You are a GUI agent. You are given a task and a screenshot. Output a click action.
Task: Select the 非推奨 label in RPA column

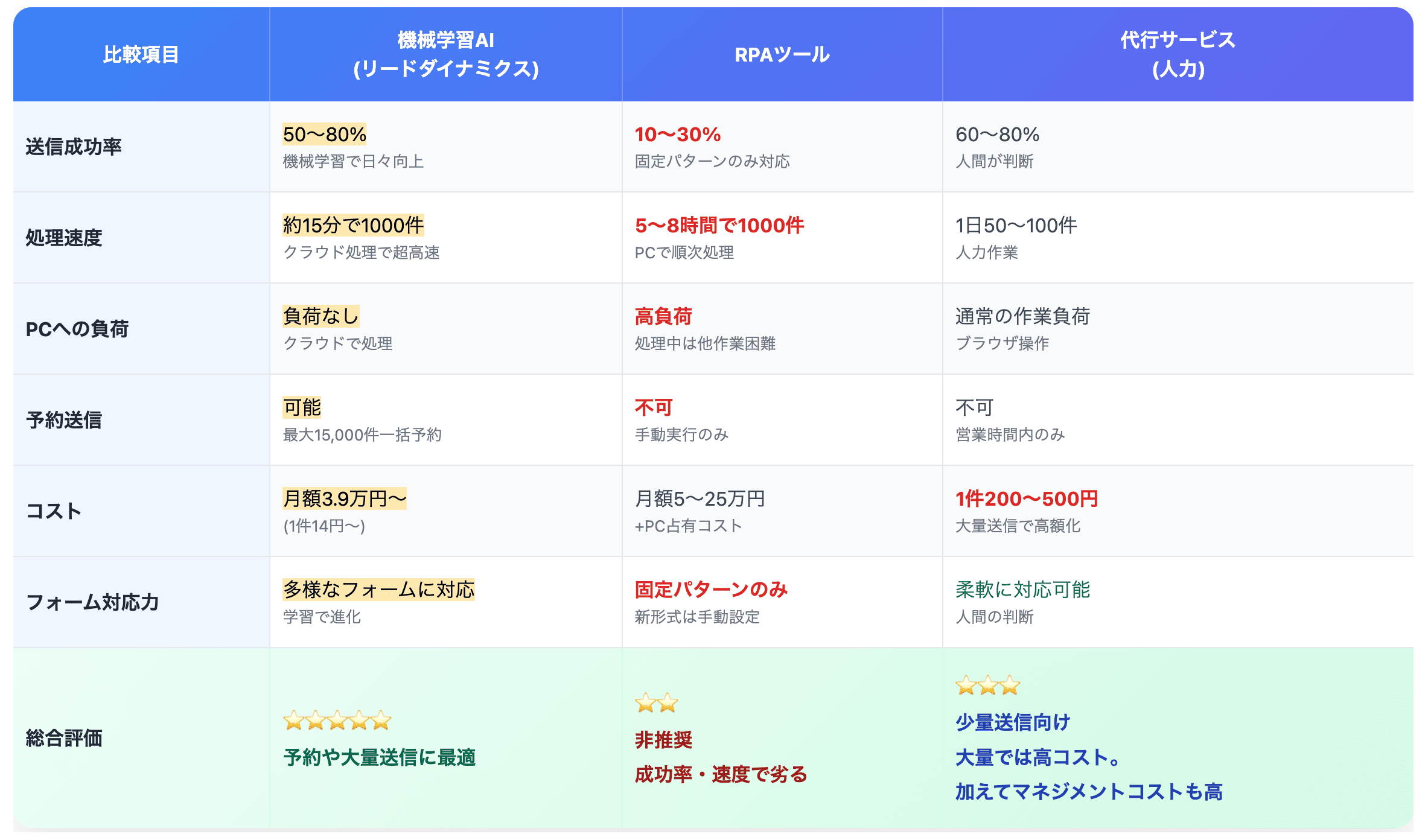coord(663,740)
